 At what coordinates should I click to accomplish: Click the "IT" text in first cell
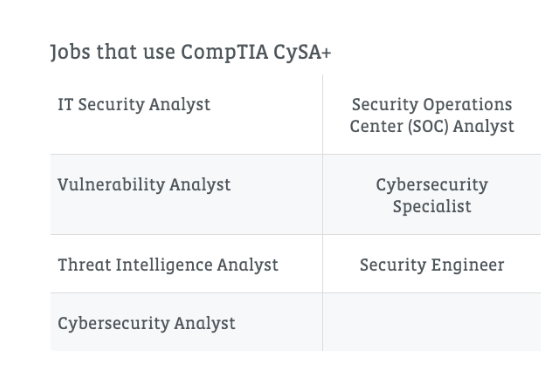tap(65, 104)
